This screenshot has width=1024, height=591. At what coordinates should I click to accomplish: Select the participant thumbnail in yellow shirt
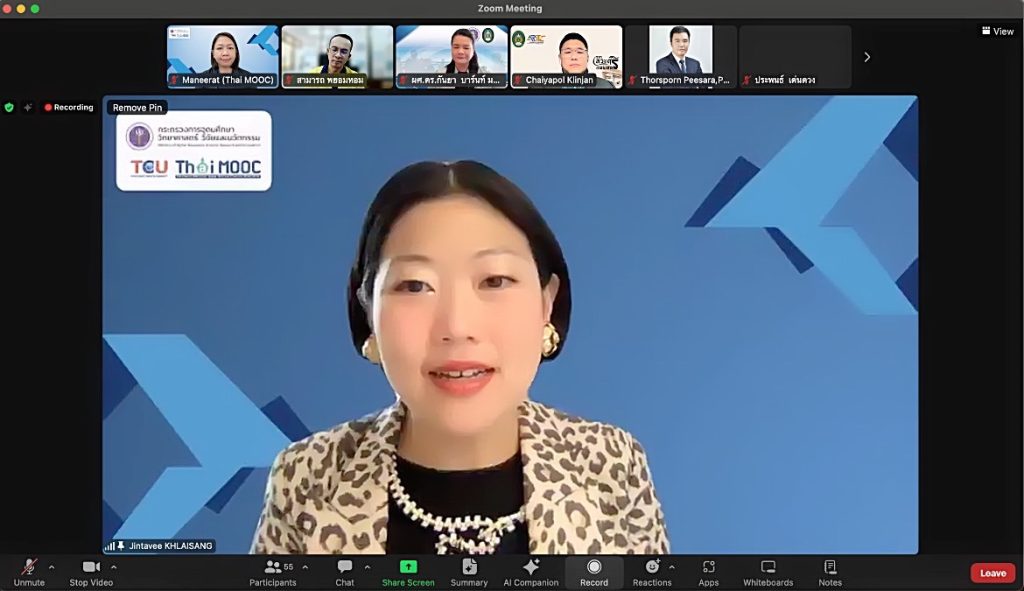(337, 56)
